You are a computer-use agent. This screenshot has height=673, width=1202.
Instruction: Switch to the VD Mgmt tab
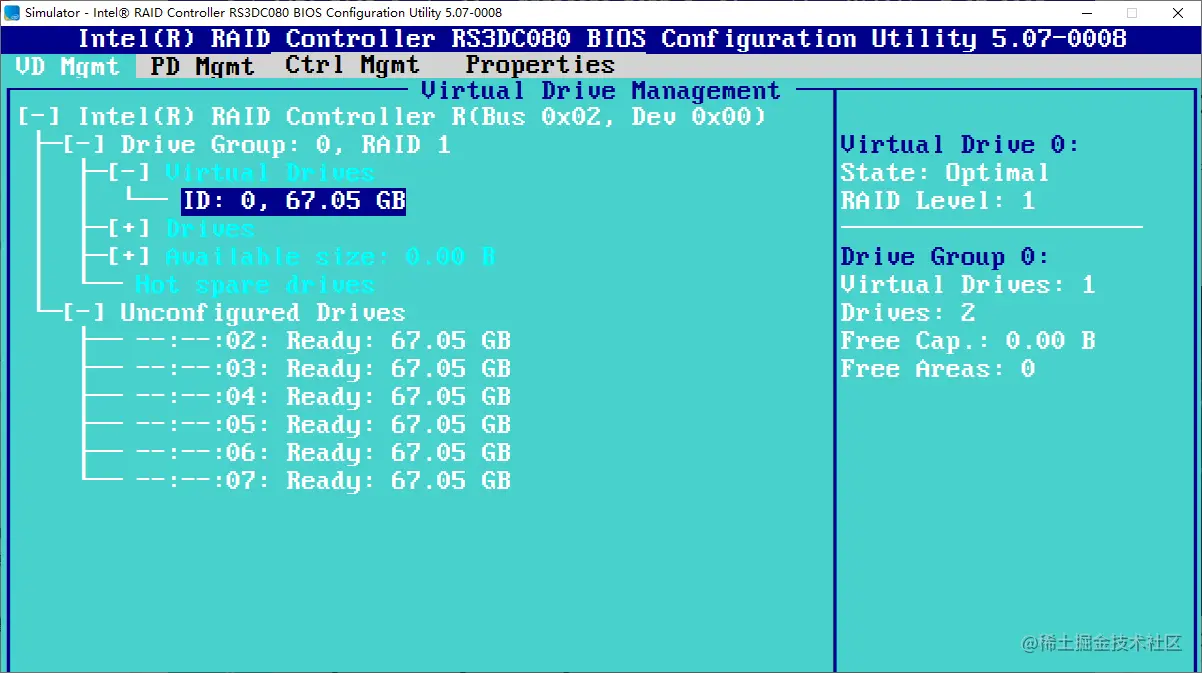pyautogui.click(x=68, y=66)
